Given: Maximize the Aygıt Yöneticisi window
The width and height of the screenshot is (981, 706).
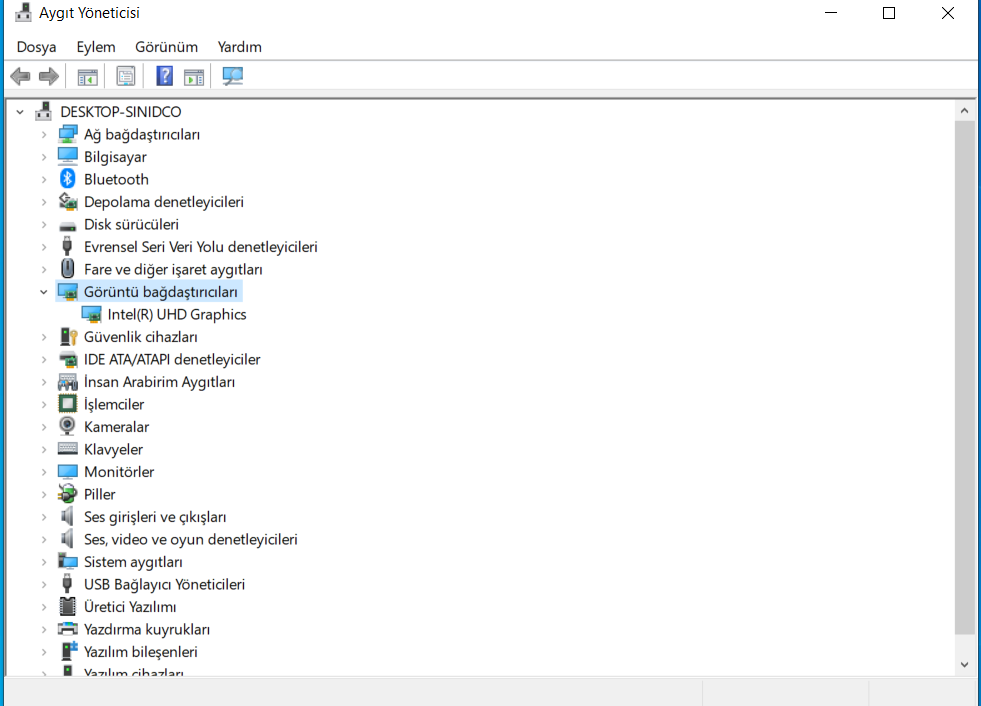Looking at the screenshot, I should pos(888,13).
